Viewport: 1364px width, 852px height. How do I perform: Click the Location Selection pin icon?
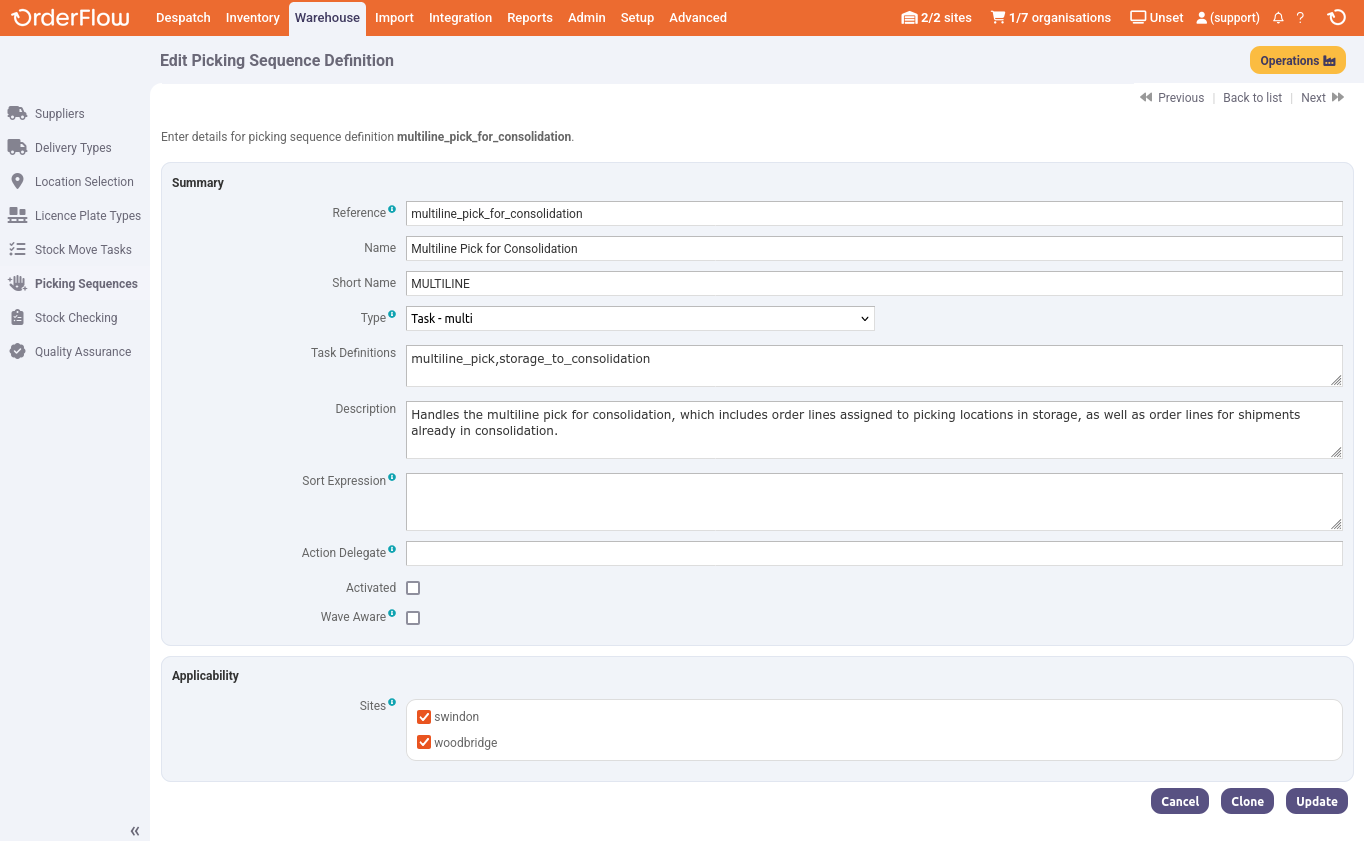[x=17, y=181]
